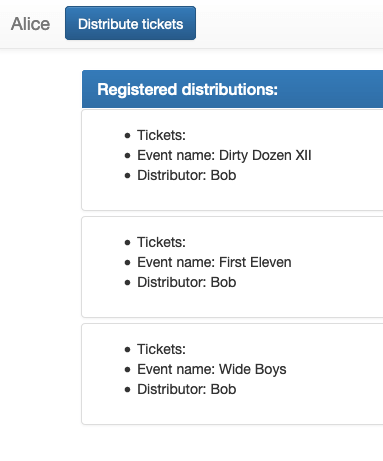Select the Alice brand label
Screen dimensions: 383x461
coord(30,24)
